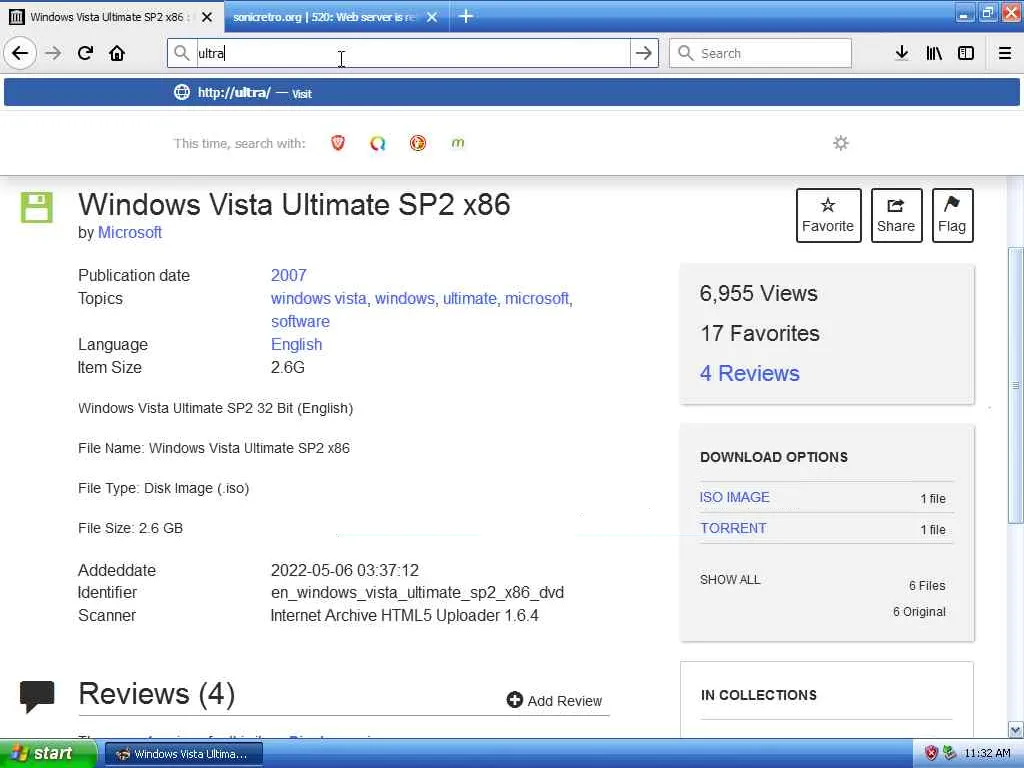1024x768 pixels.
Task: Jump to 4 Reviews link
Action: point(750,374)
